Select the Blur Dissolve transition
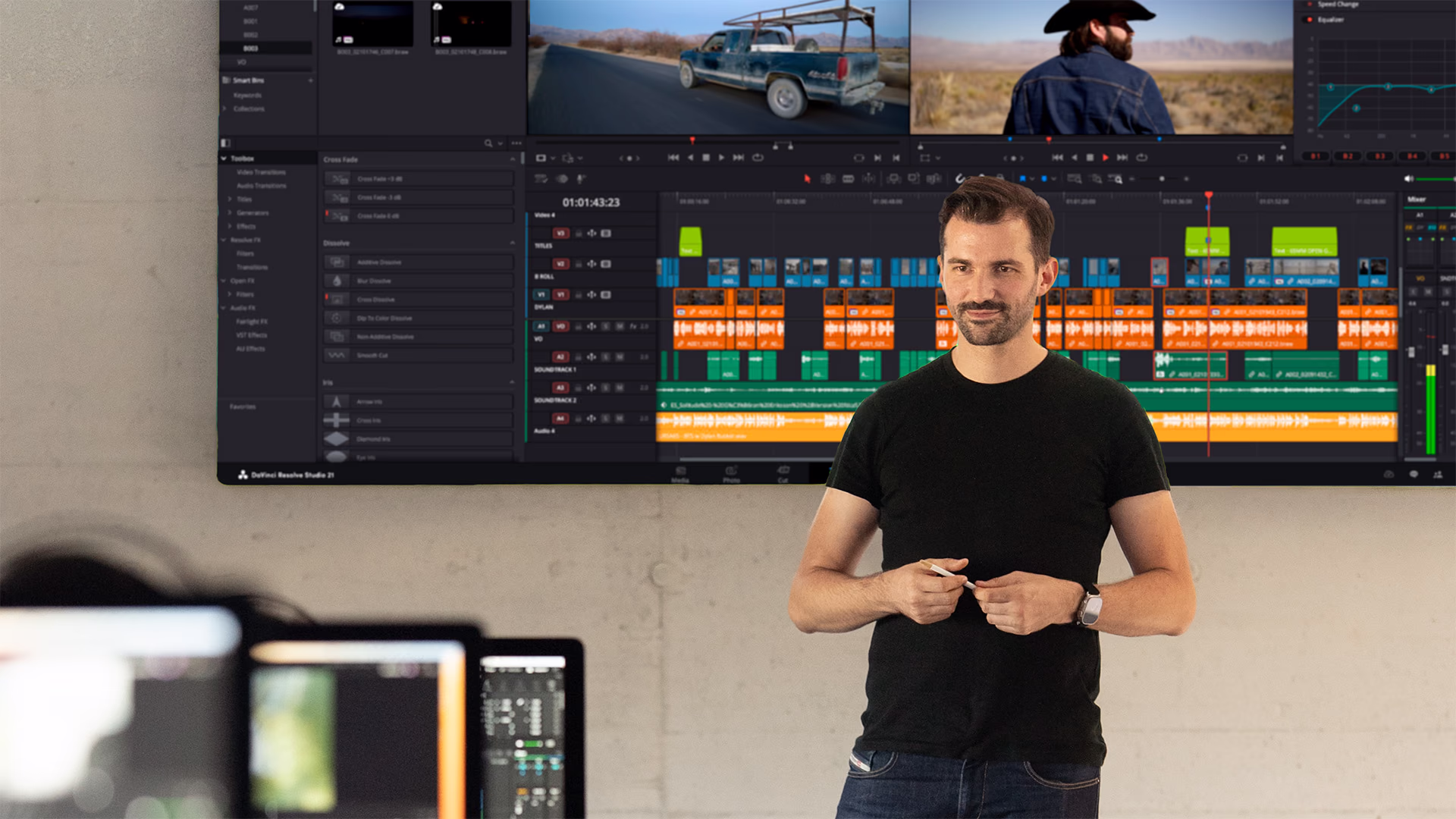The image size is (1456, 819). (419, 281)
